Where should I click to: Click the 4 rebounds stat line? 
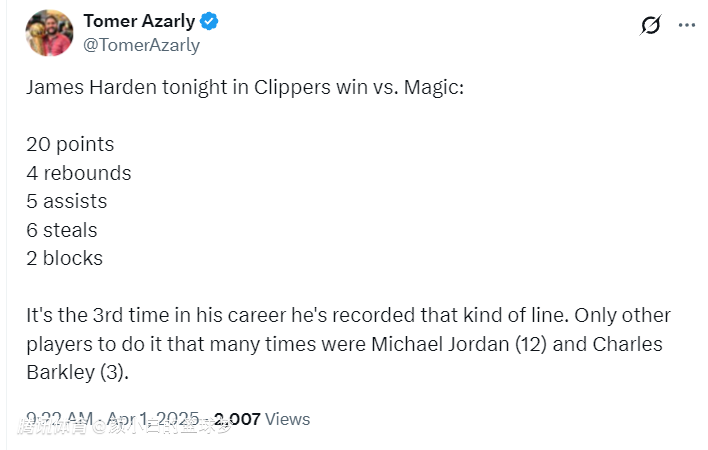pyautogui.click(x=79, y=173)
